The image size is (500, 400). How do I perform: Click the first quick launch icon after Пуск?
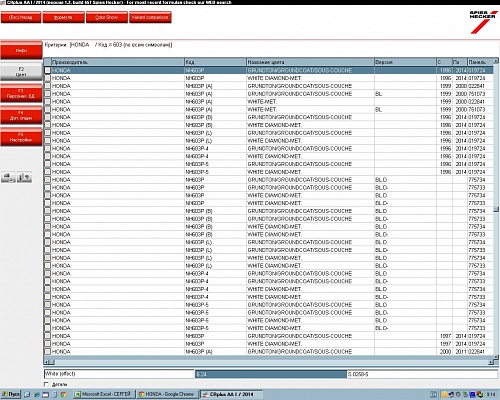coord(27,394)
